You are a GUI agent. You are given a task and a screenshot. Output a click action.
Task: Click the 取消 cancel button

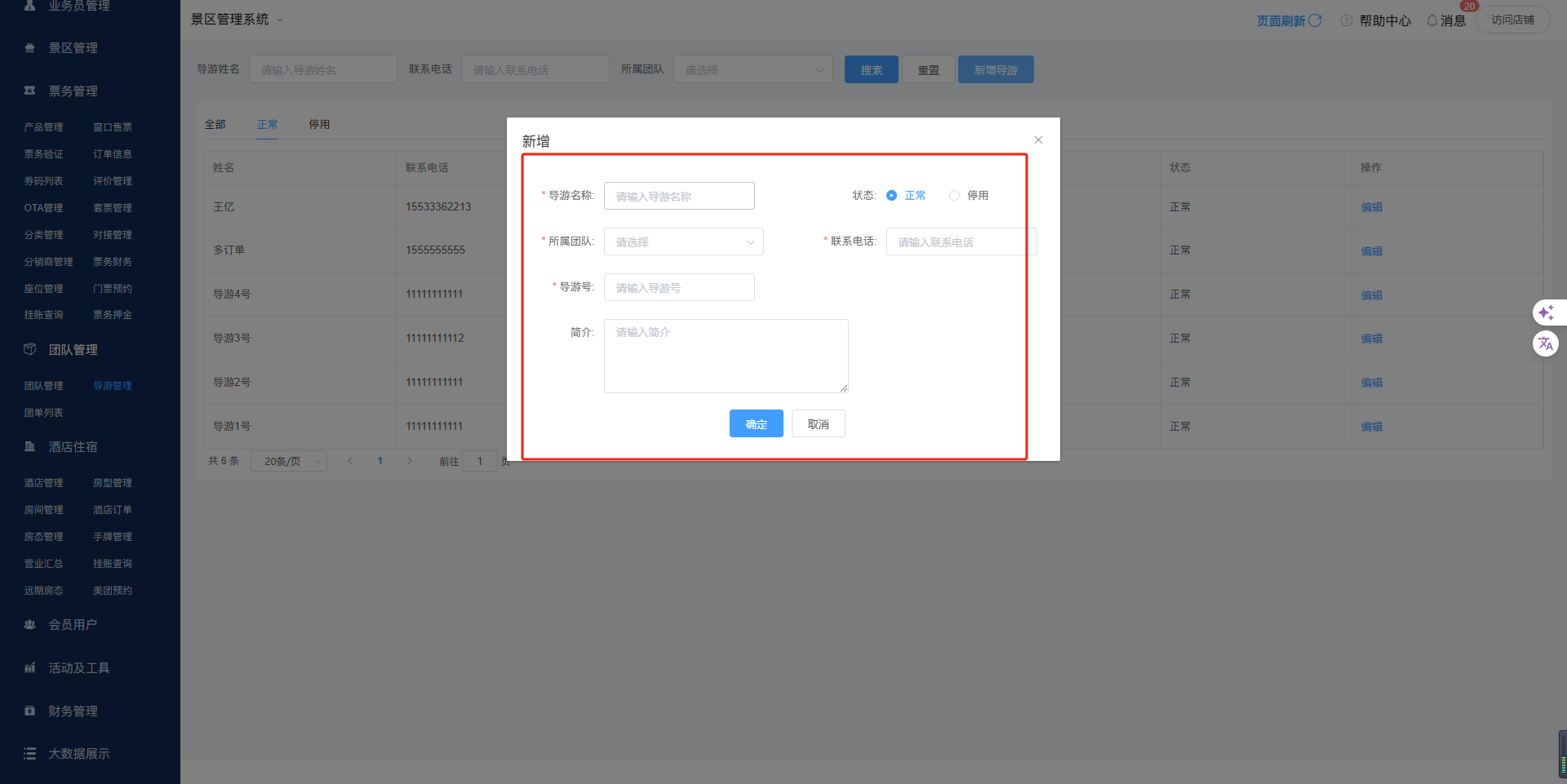[818, 424]
